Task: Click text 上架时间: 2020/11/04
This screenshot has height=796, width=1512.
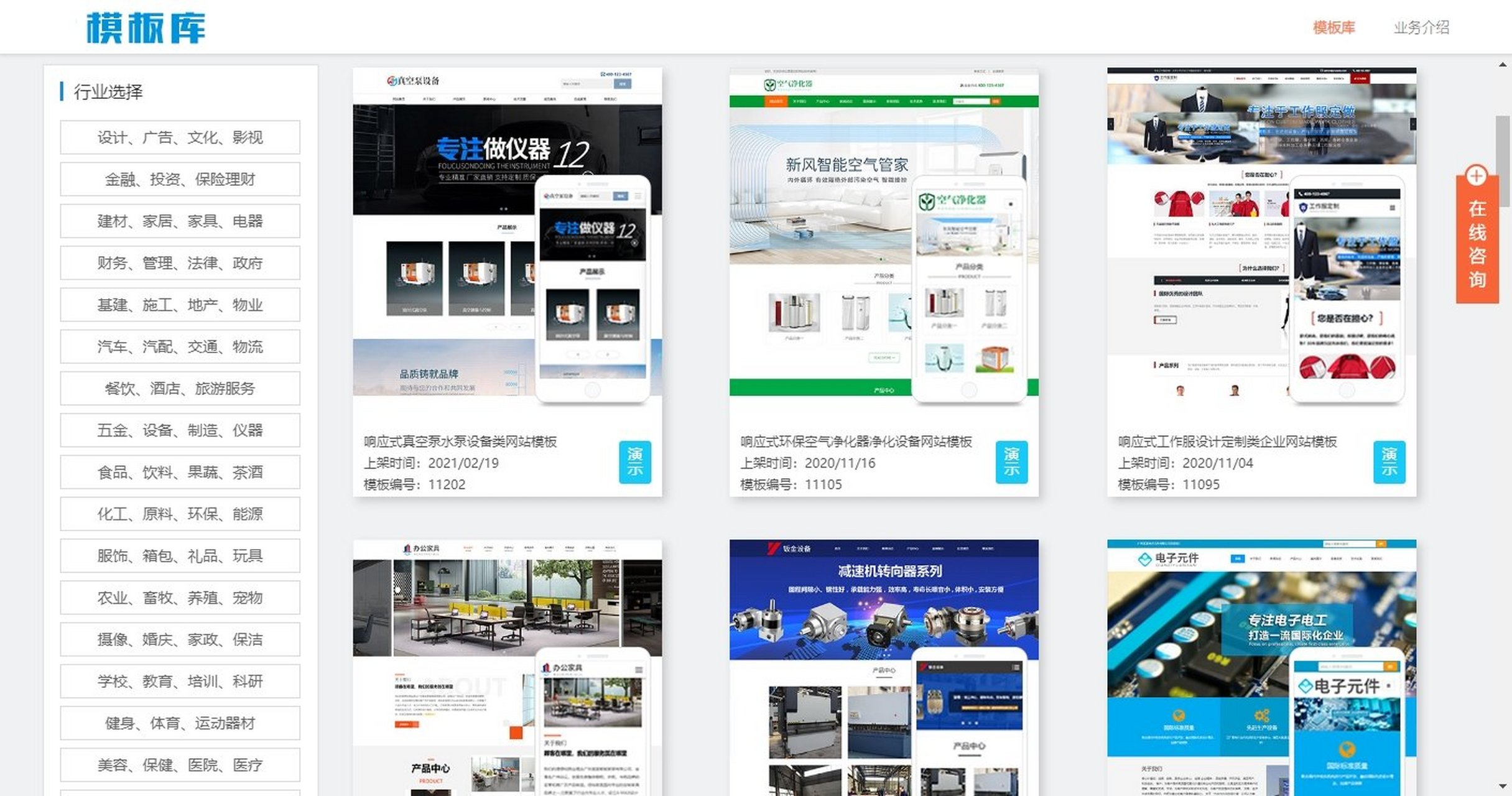Action: point(1185,463)
